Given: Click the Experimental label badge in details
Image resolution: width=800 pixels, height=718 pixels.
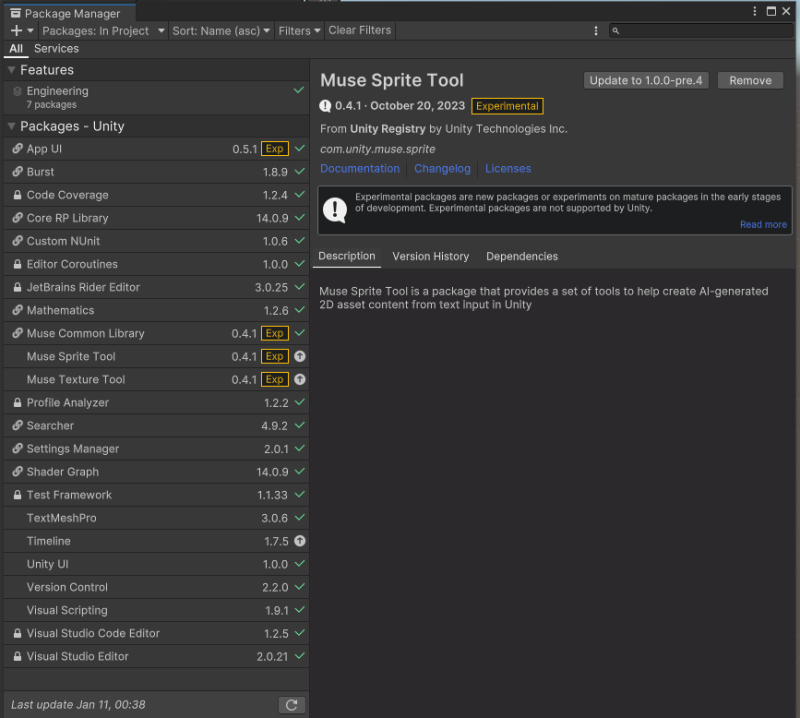Looking at the screenshot, I should pos(507,106).
